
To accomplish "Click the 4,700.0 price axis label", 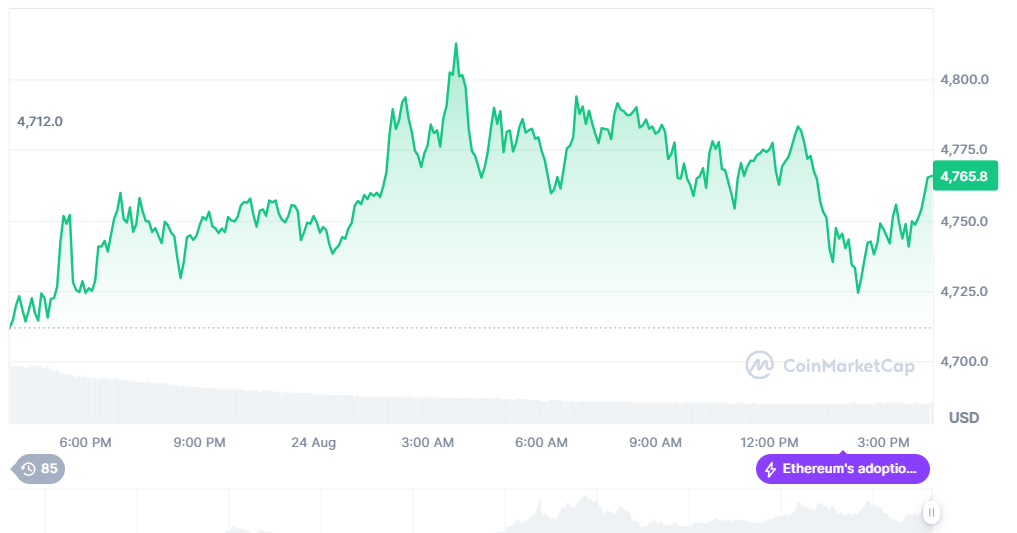I will tap(964, 361).
